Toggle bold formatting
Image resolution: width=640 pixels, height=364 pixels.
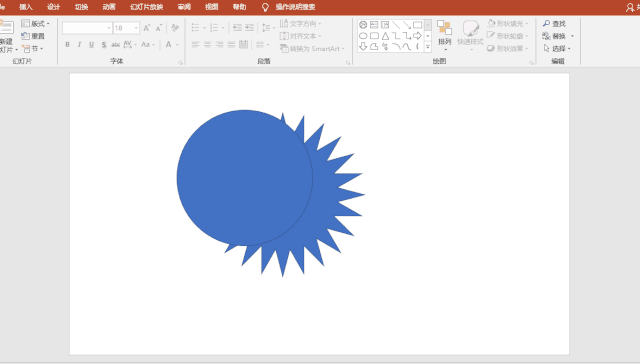(67, 44)
